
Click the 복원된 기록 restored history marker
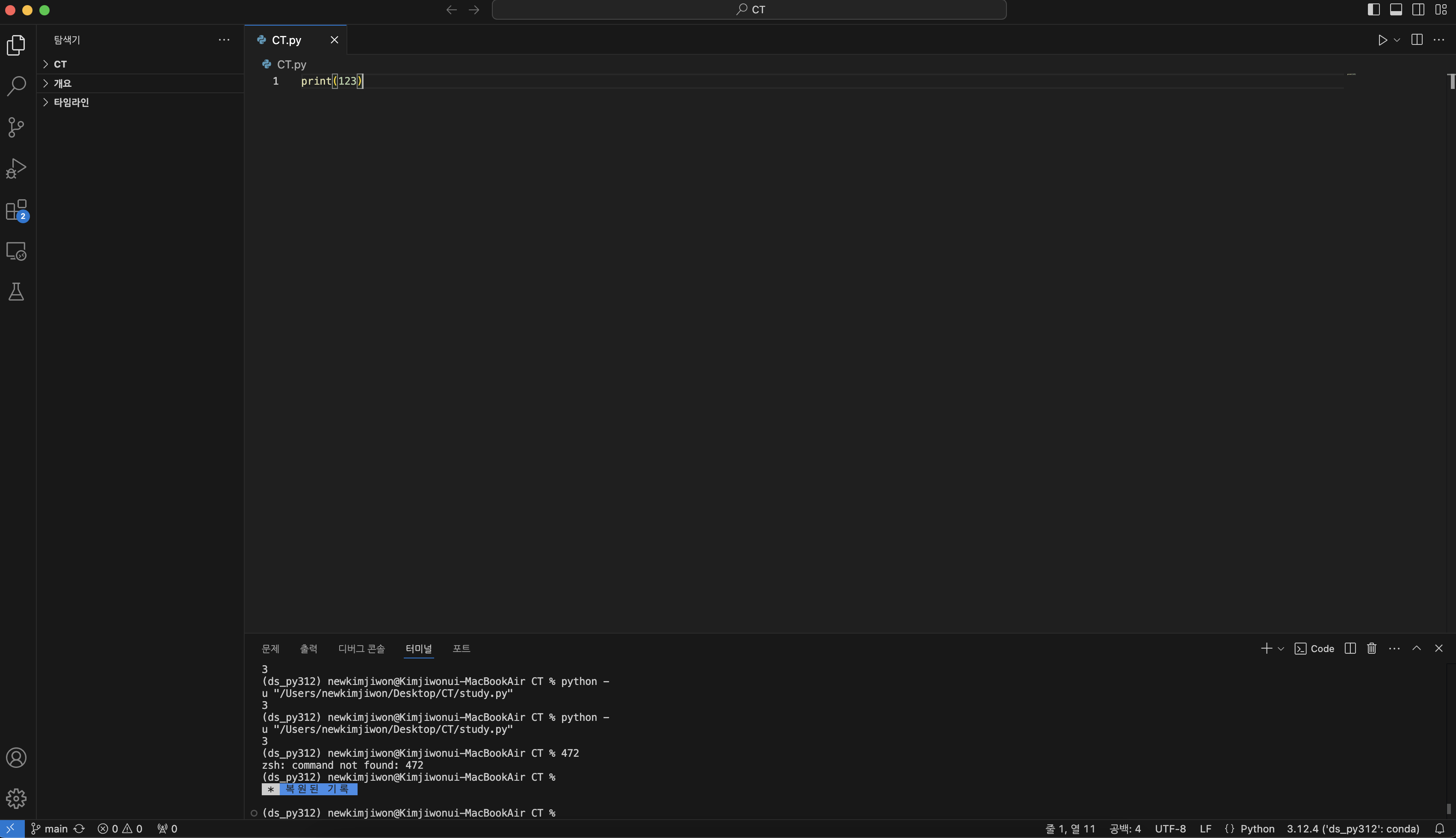click(310, 789)
